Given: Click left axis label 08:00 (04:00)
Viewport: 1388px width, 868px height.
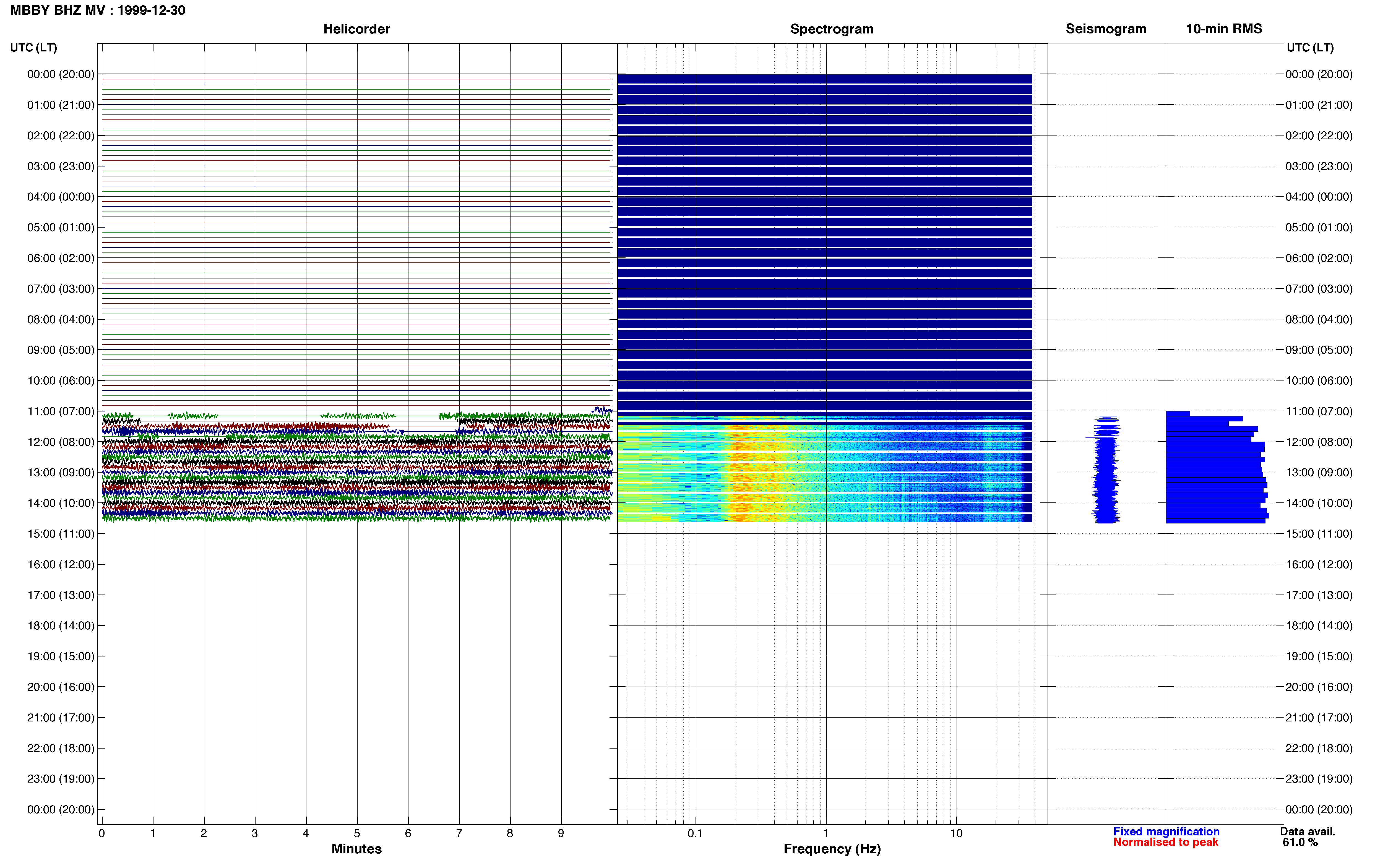Looking at the screenshot, I should click(x=61, y=319).
